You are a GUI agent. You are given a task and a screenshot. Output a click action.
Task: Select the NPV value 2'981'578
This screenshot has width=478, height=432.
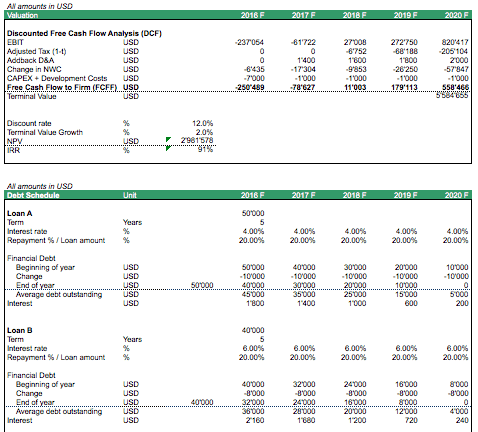197,141
